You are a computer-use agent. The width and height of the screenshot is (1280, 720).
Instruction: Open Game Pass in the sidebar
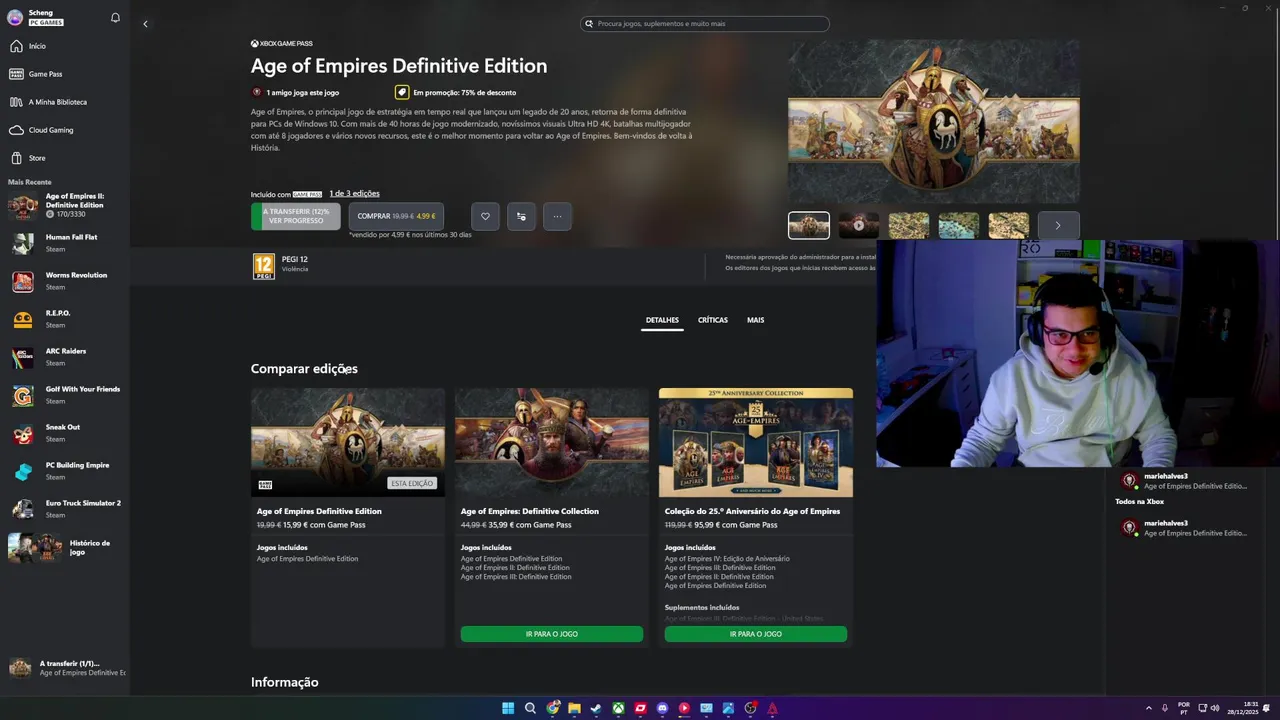coord(65,74)
